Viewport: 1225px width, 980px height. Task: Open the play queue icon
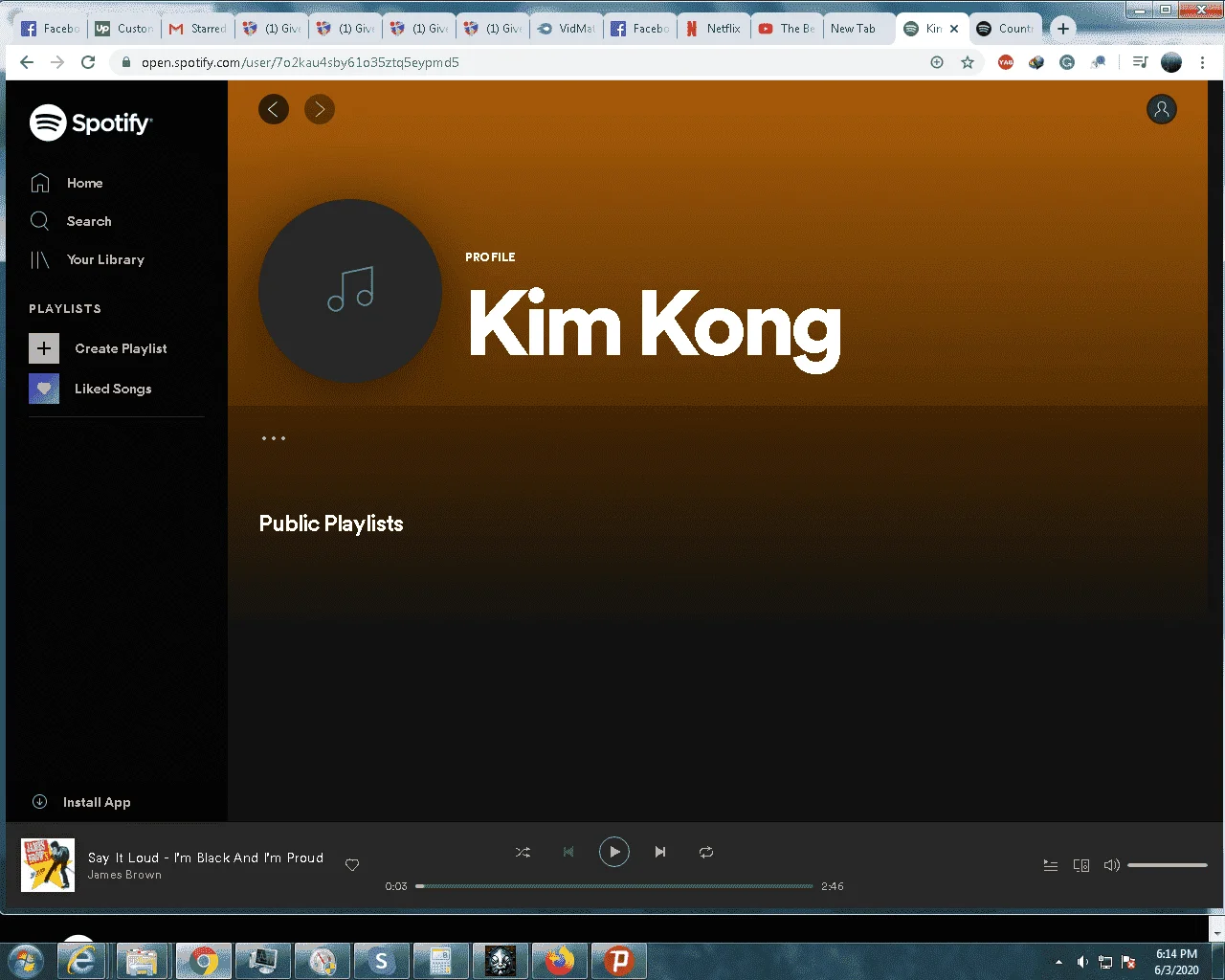1051,865
